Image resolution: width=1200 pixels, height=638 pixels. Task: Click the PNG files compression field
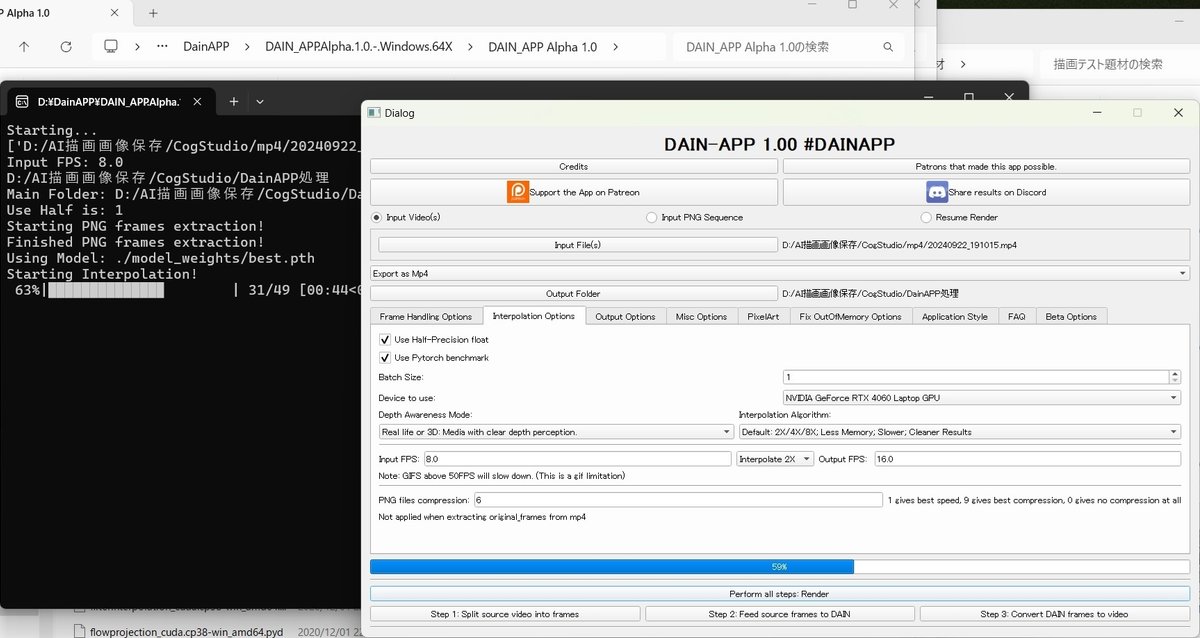click(x=678, y=499)
